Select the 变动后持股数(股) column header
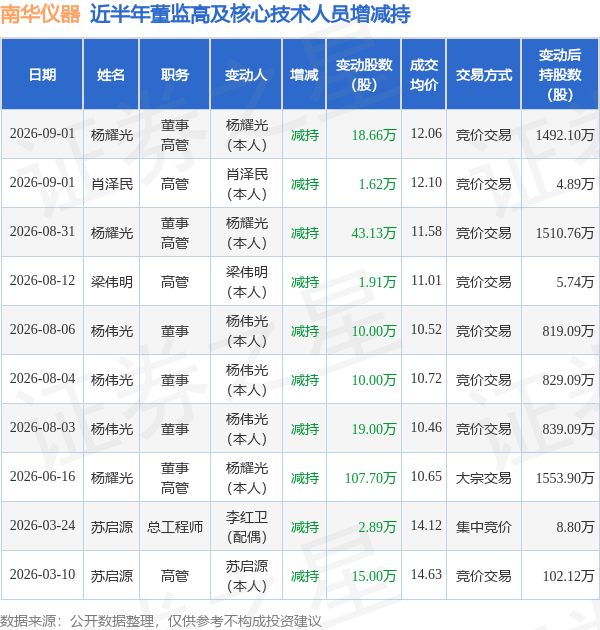Image resolution: width=600 pixels, height=630 pixels. (560, 74)
